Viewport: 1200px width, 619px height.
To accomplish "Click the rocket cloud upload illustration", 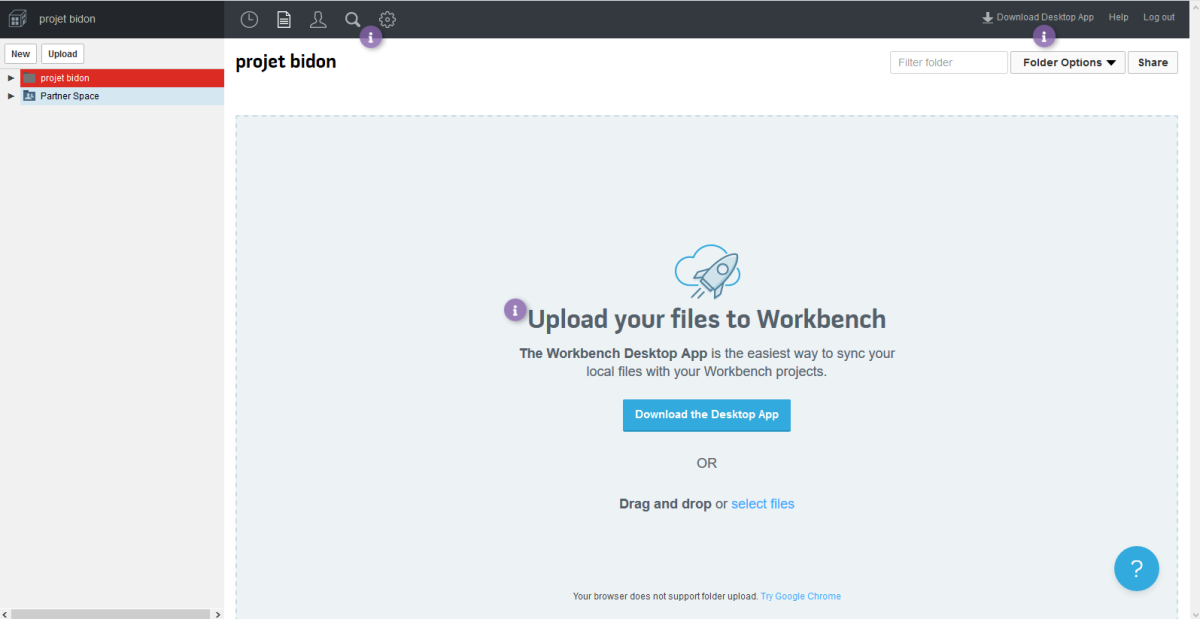I will pos(707,270).
